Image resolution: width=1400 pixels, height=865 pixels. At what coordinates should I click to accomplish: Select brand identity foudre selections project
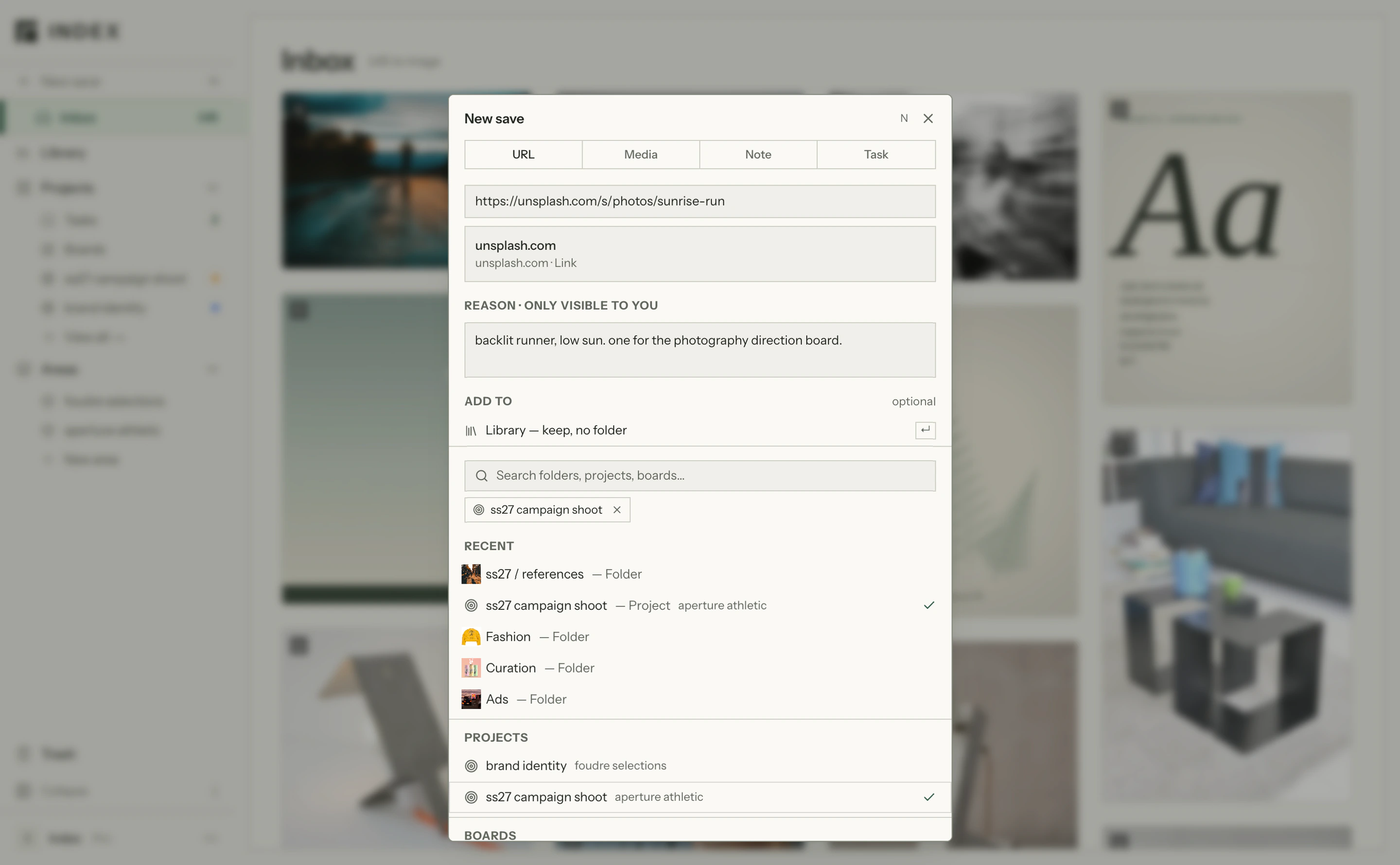(700, 766)
